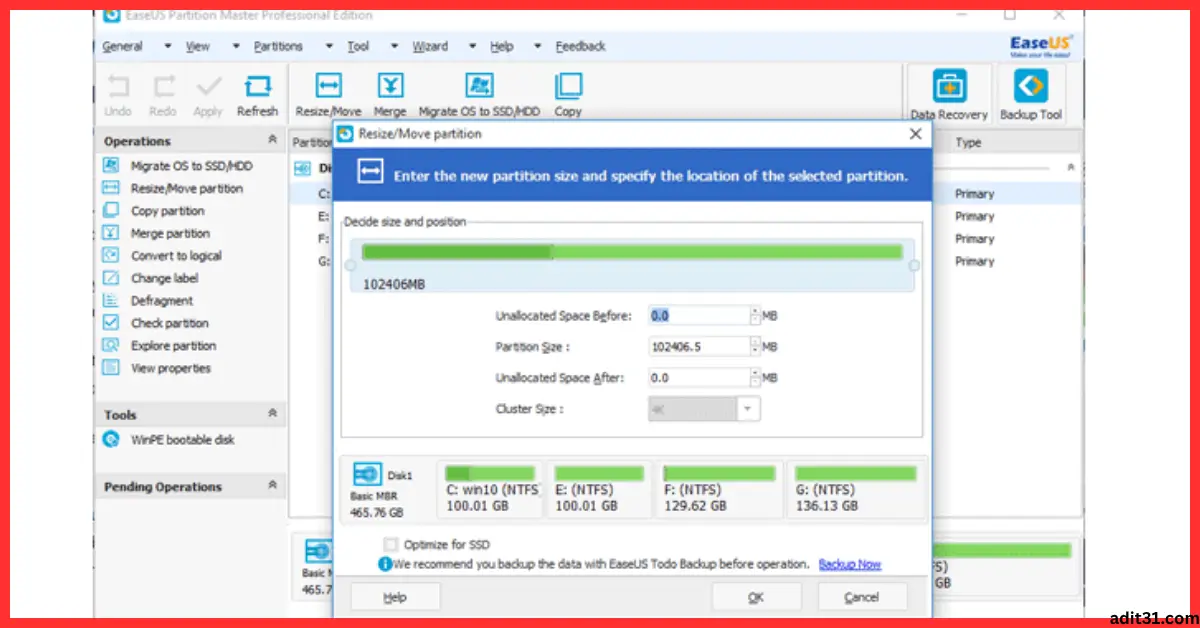Collapse the Operations panel section
The height and width of the screenshot is (628, 1200).
pyautogui.click(x=272, y=140)
